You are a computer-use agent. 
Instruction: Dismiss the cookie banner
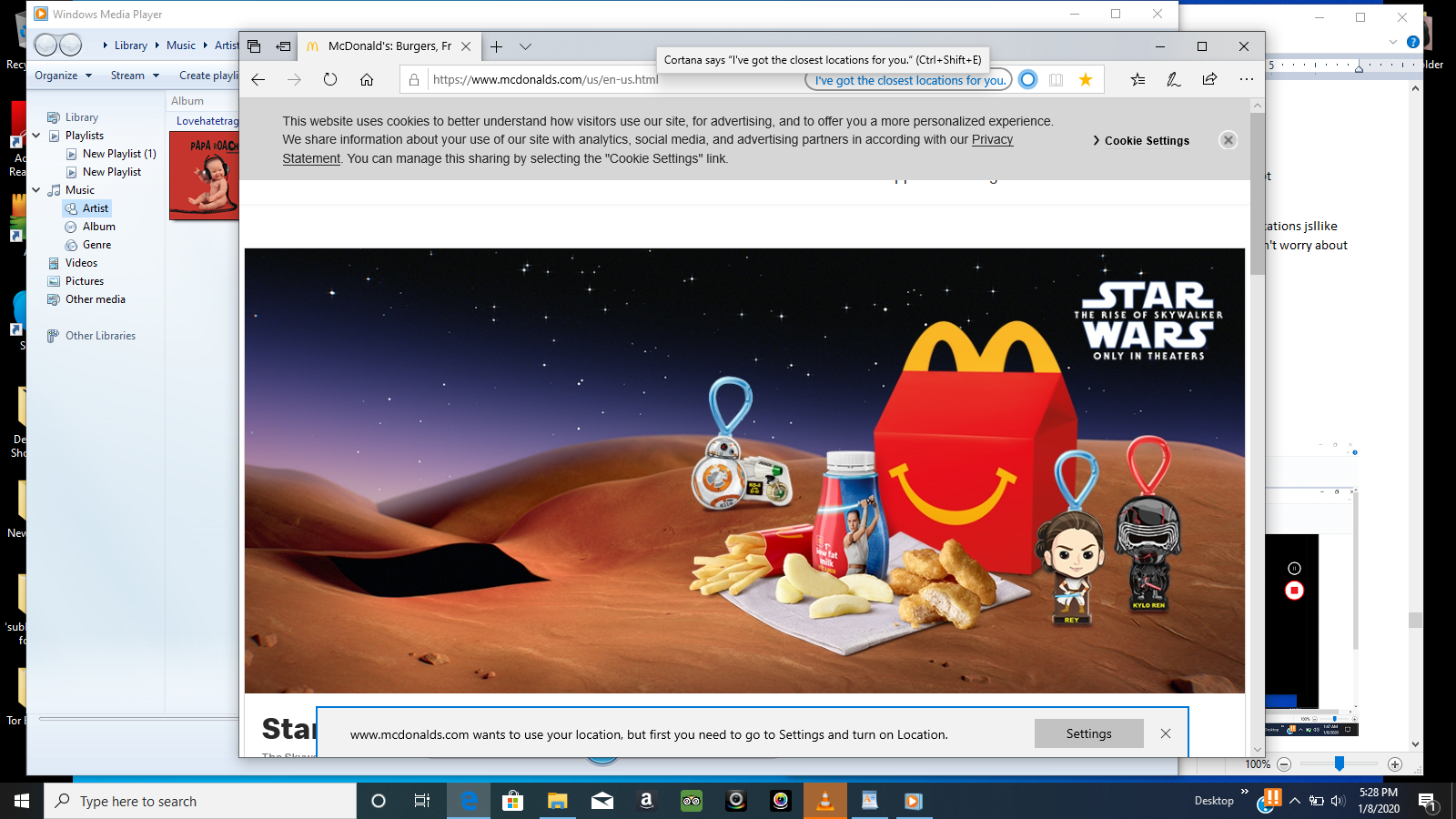1228,140
